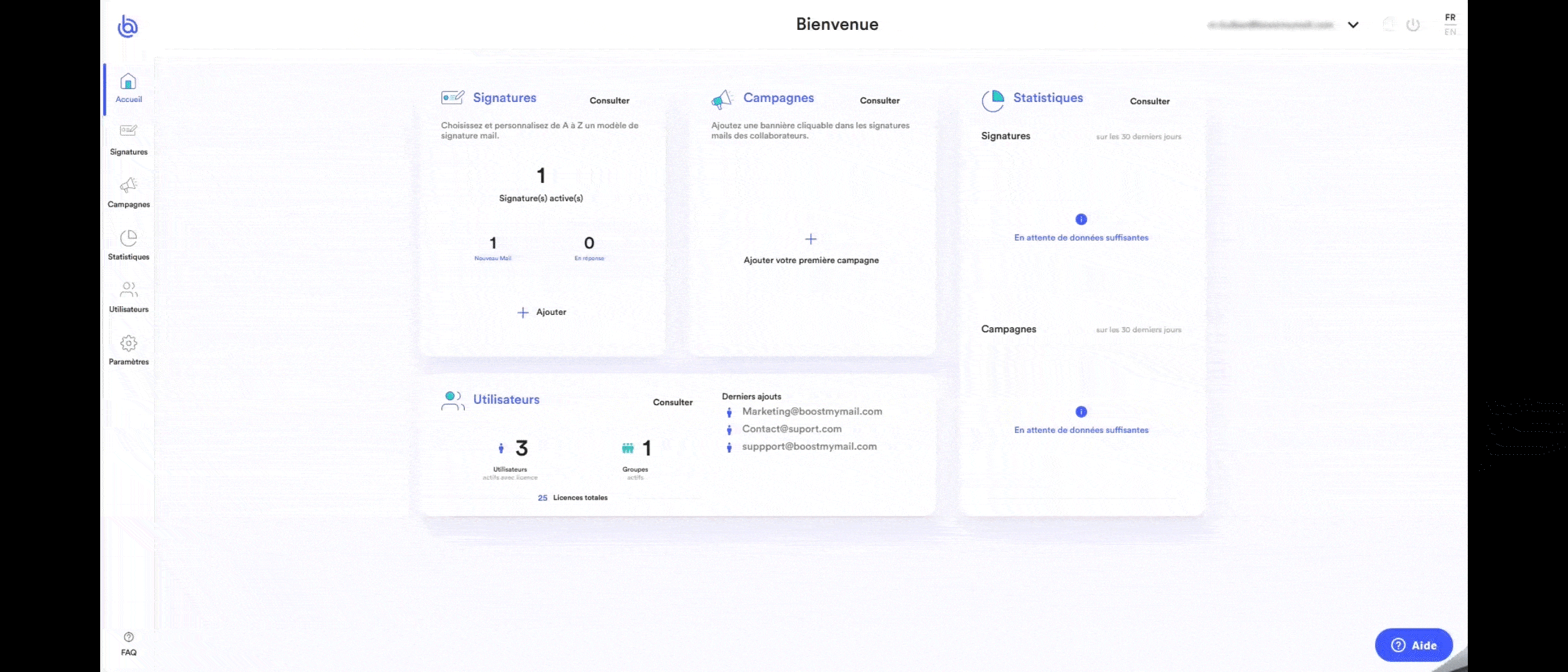Click the groups icon next to 1
The image size is (1568, 672).
[628, 448]
